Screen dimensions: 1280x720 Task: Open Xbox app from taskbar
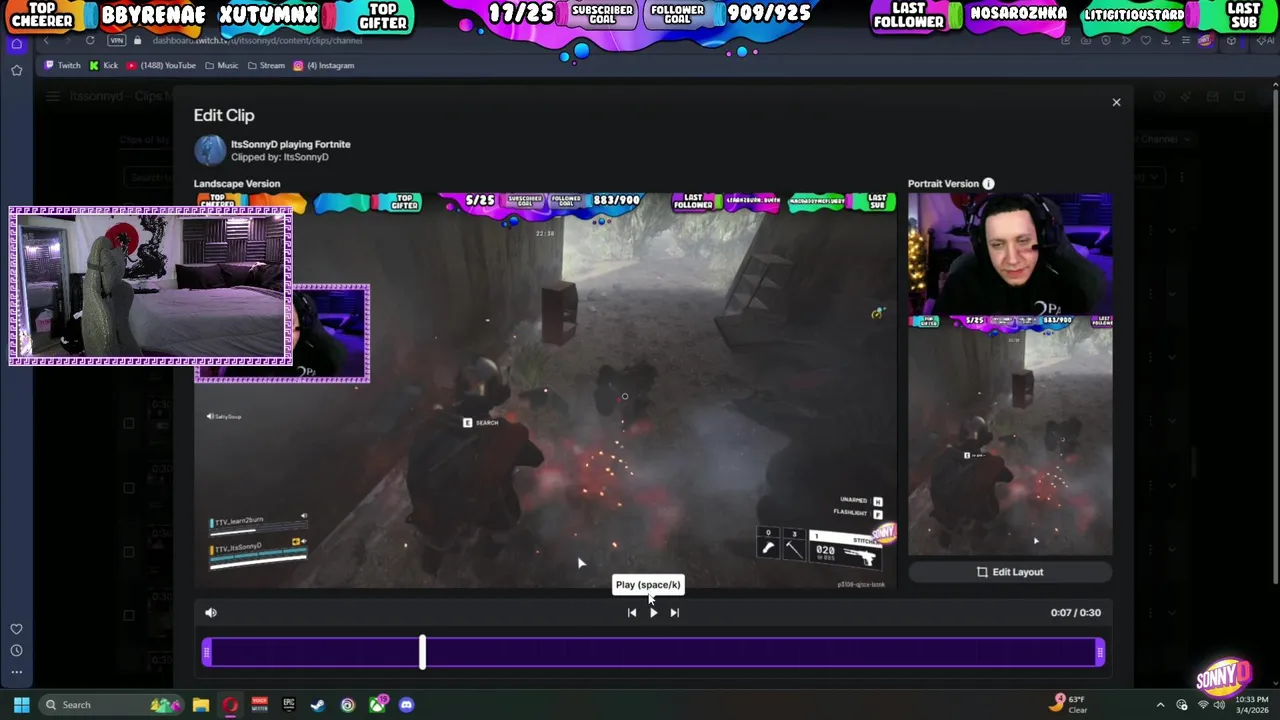click(377, 705)
